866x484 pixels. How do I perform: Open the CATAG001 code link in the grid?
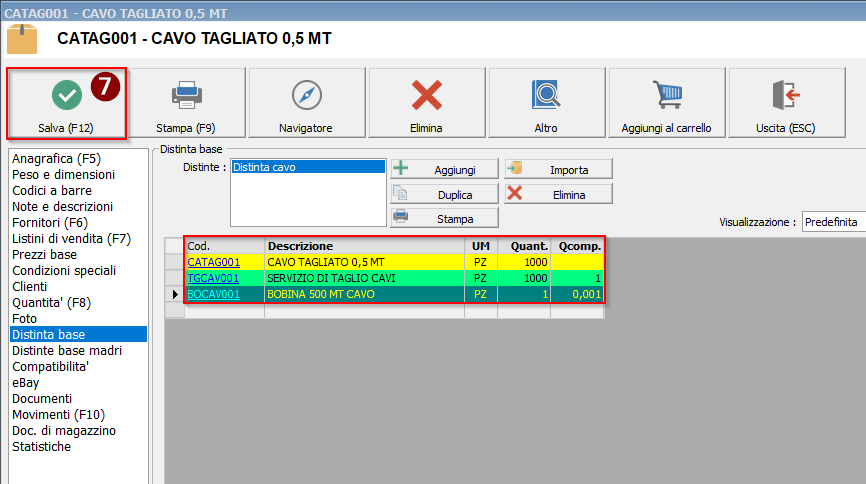tap(213, 262)
